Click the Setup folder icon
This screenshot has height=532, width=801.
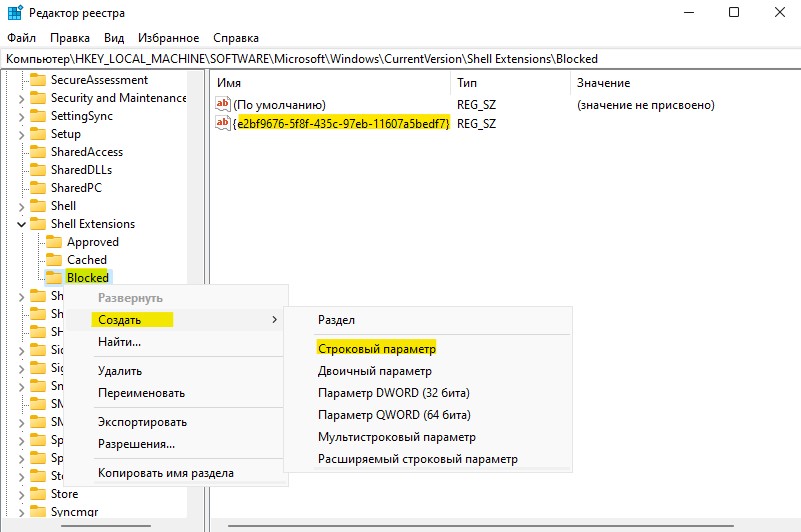click(x=38, y=134)
